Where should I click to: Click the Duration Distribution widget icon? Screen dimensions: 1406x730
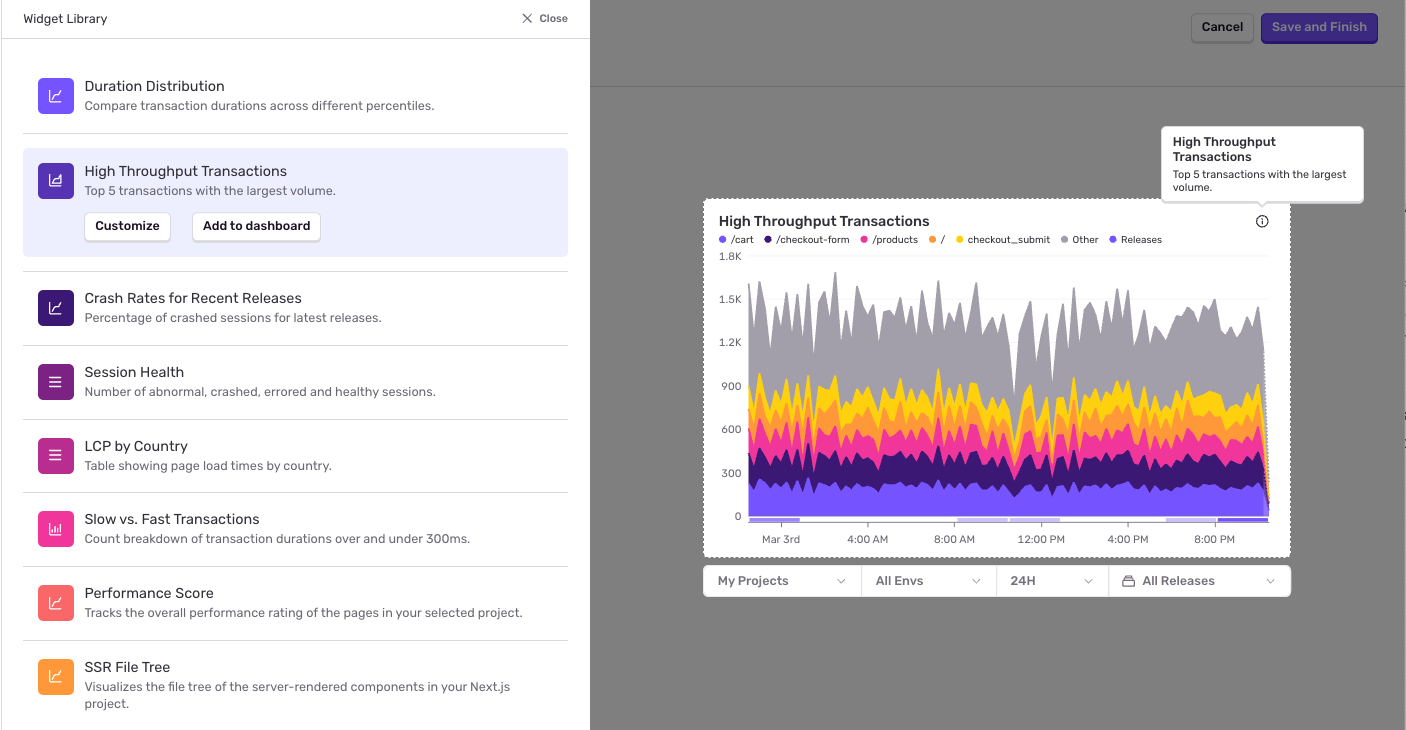coord(55,96)
